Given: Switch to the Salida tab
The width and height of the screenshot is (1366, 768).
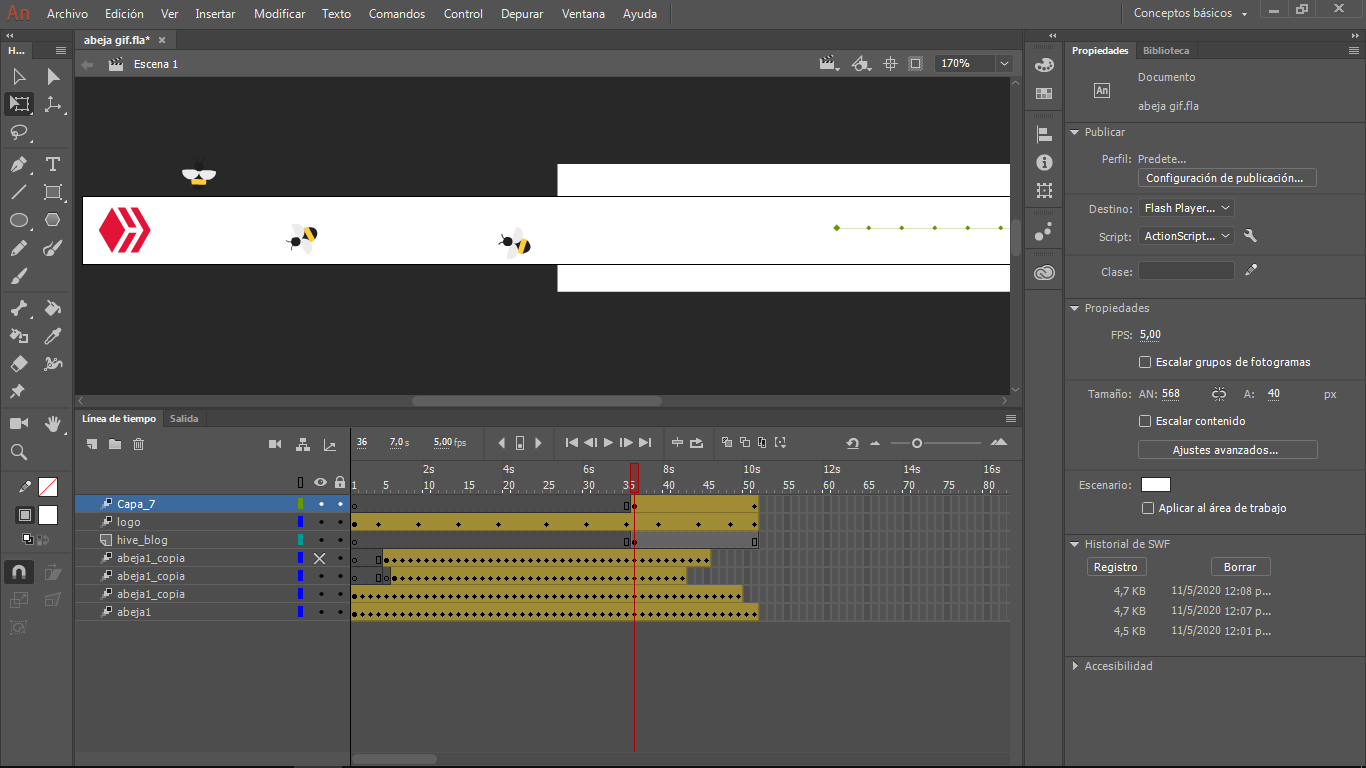Looking at the screenshot, I should [x=183, y=419].
